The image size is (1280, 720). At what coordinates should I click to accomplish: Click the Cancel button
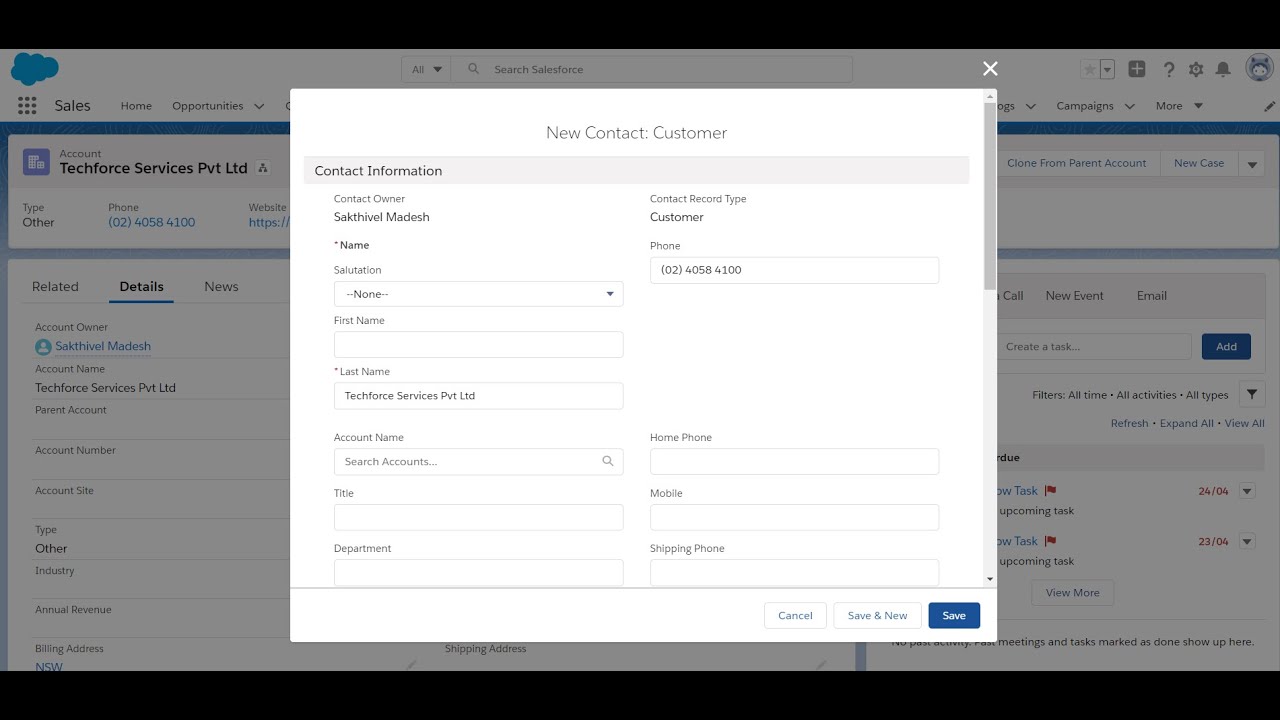pos(795,615)
